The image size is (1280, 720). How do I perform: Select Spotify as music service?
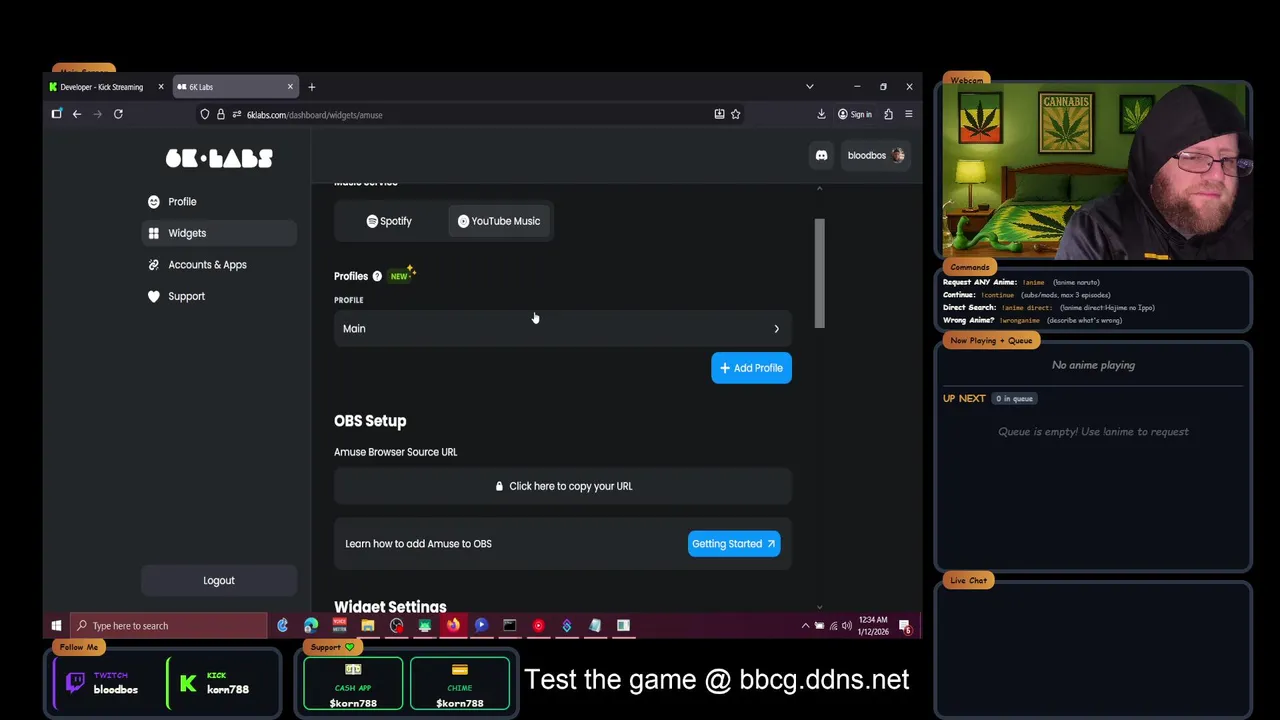(389, 221)
